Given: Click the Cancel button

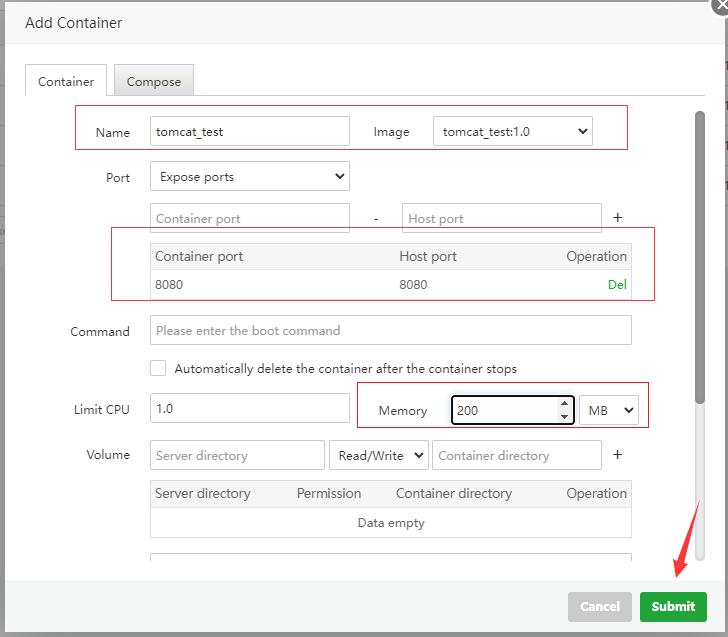Looking at the screenshot, I should point(600,606).
